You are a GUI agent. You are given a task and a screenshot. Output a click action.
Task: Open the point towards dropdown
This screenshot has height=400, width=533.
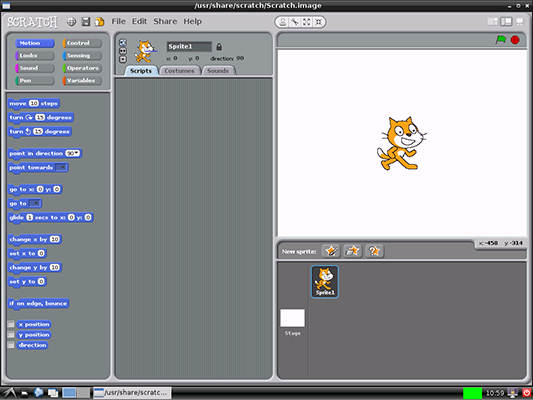click(x=61, y=168)
